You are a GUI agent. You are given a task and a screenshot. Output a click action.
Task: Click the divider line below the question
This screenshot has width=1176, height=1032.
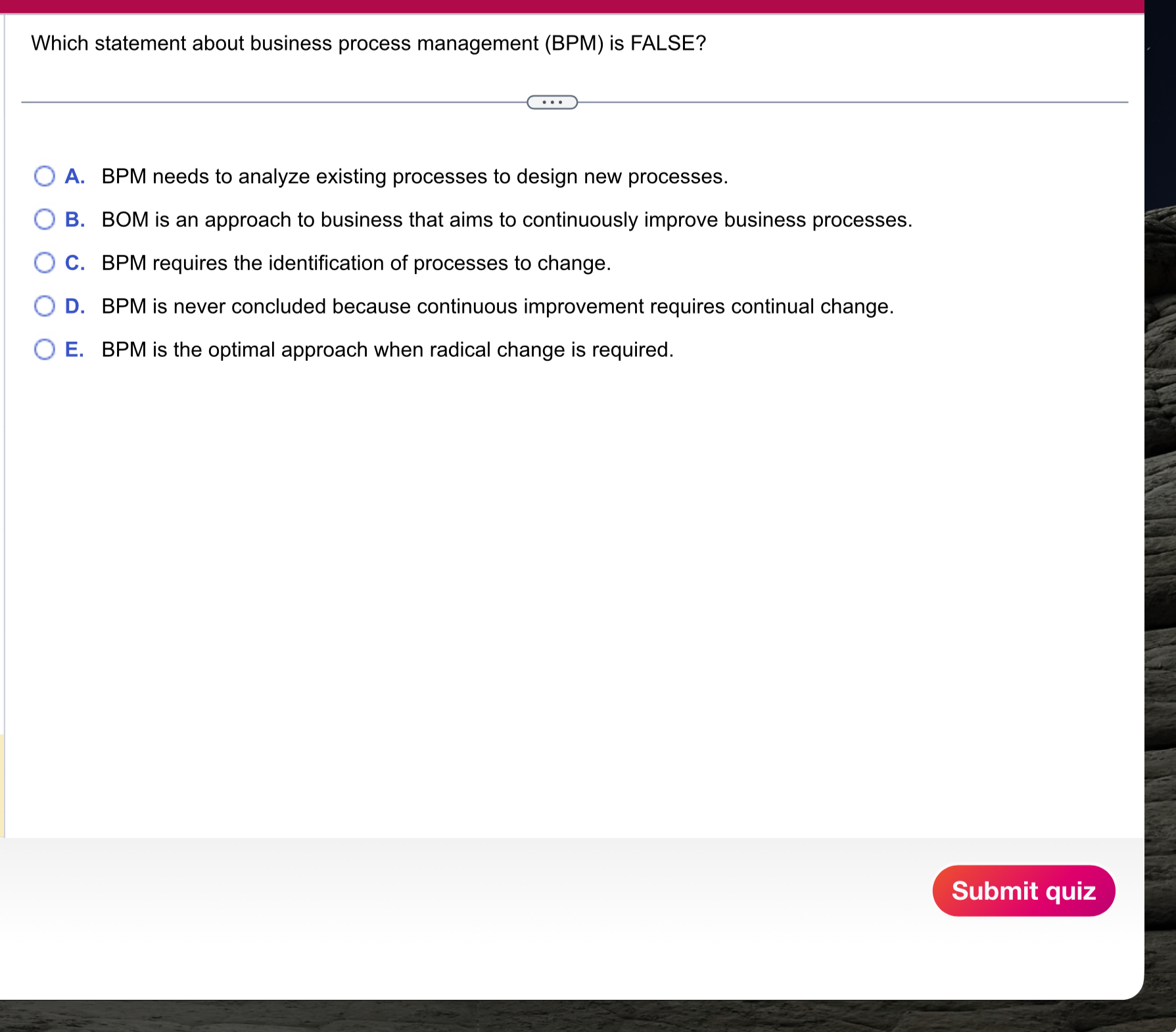tap(263, 102)
